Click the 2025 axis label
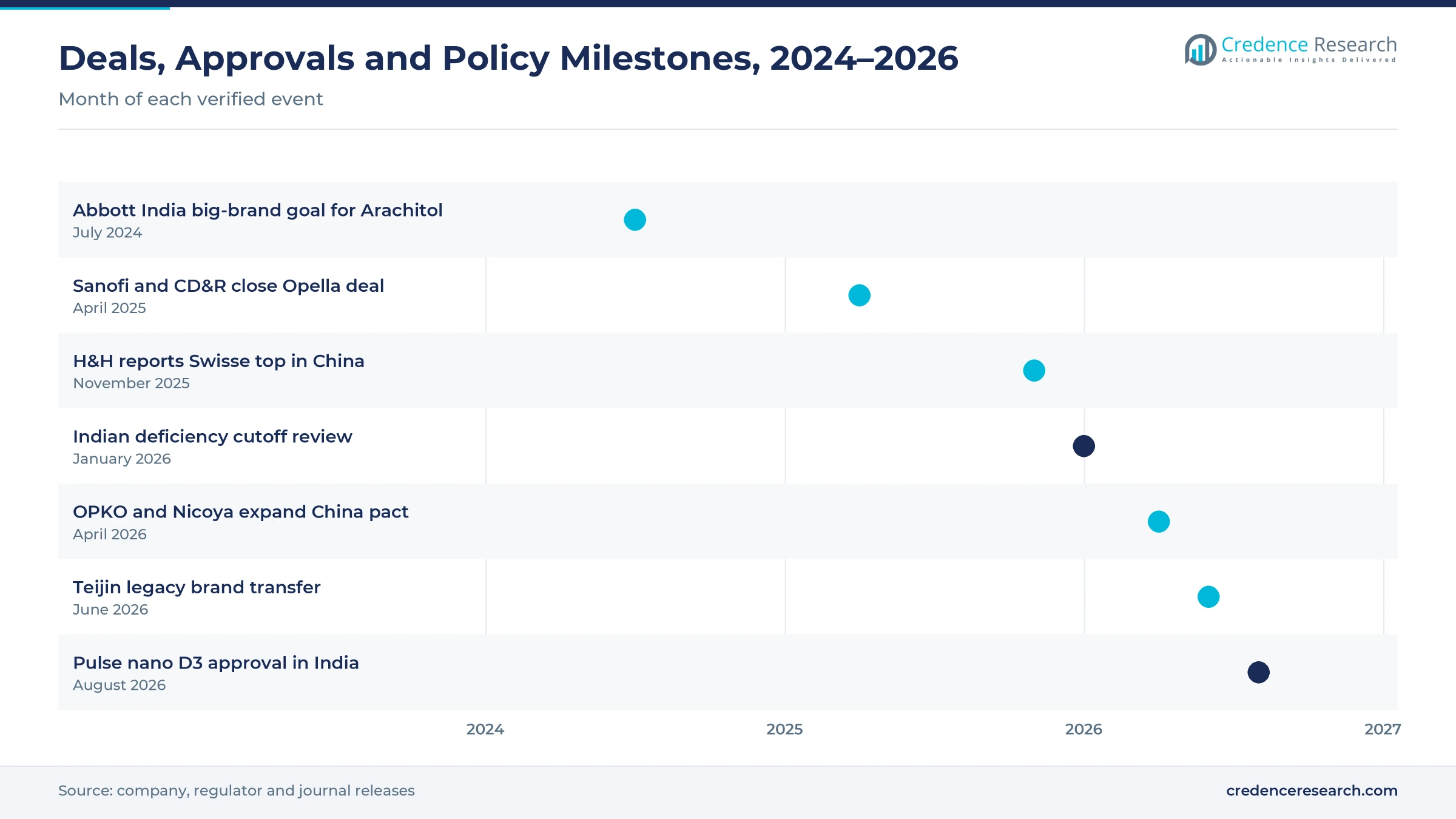The height and width of the screenshot is (819, 1456). click(x=784, y=729)
